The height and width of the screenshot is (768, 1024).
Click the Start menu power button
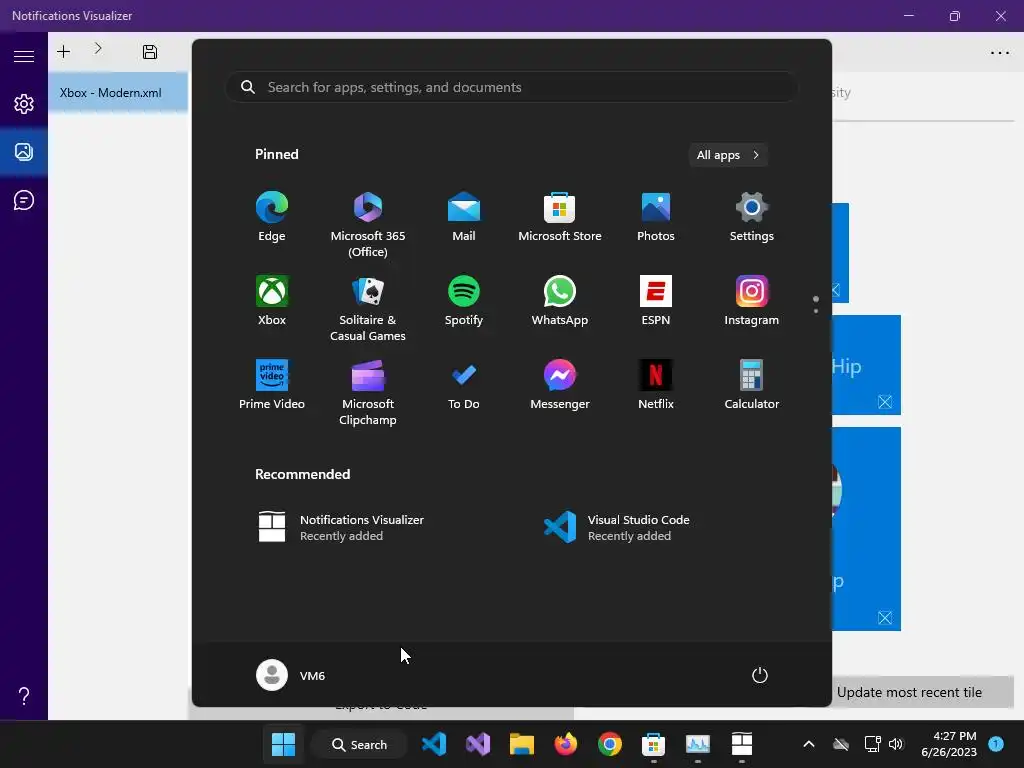pos(760,675)
